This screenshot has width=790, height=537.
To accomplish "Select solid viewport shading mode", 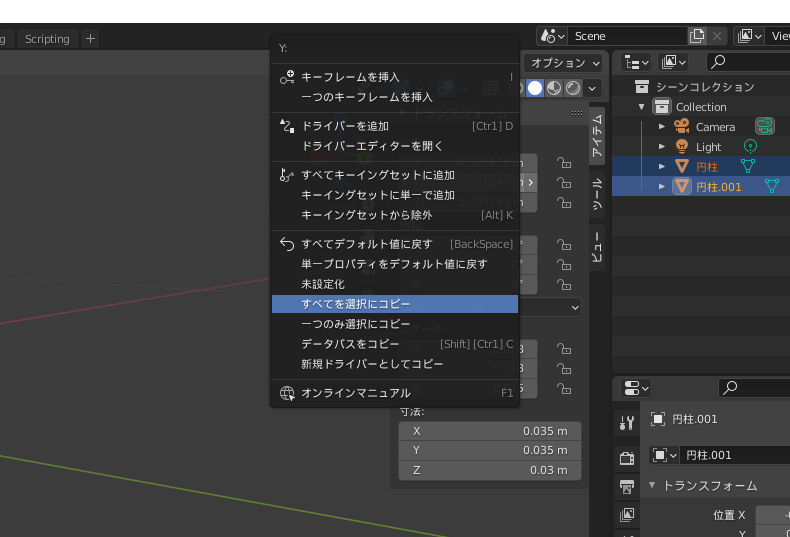I will (x=535, y=88).
